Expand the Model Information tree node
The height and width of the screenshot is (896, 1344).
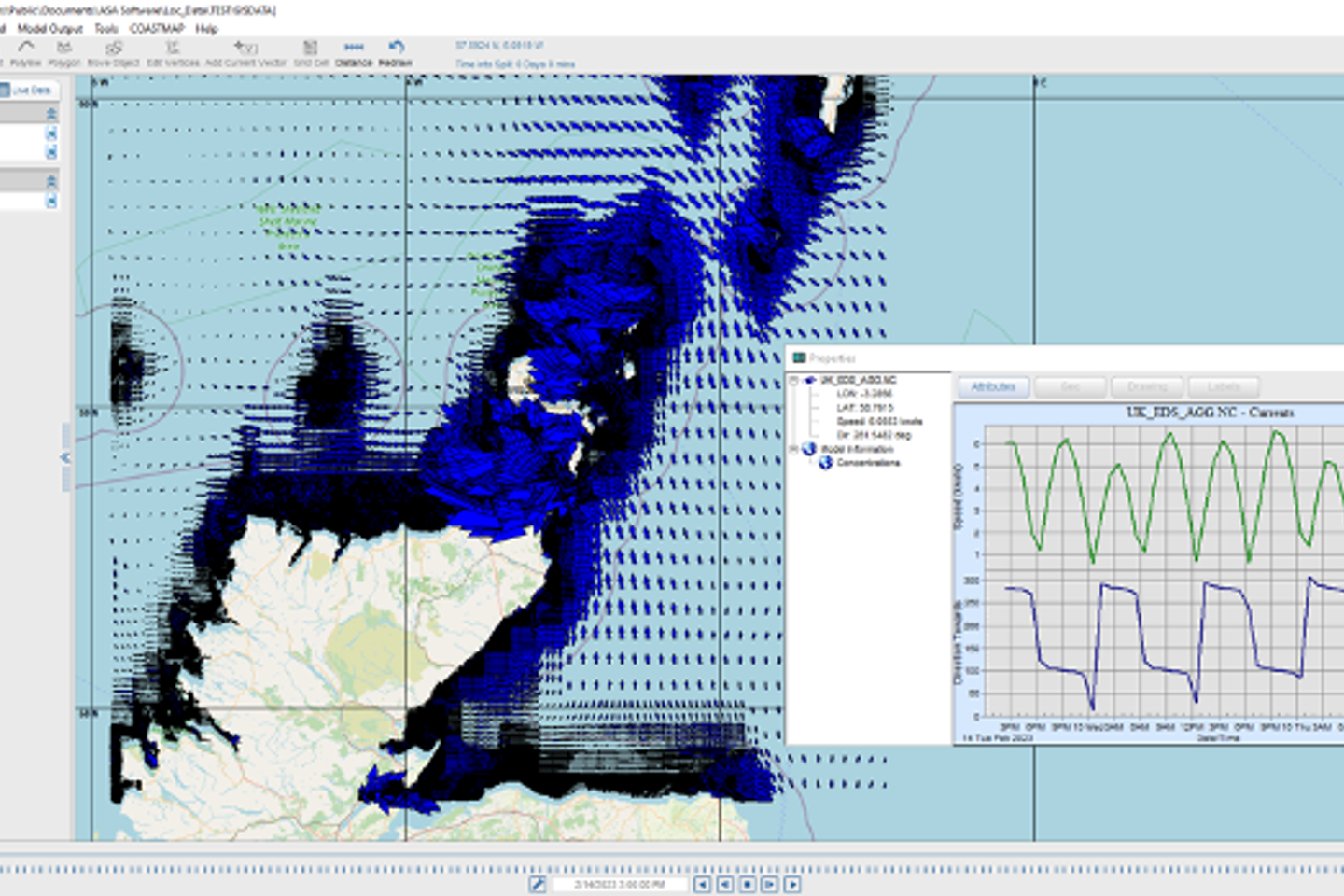pyautogui.click(x=794, y=449)
